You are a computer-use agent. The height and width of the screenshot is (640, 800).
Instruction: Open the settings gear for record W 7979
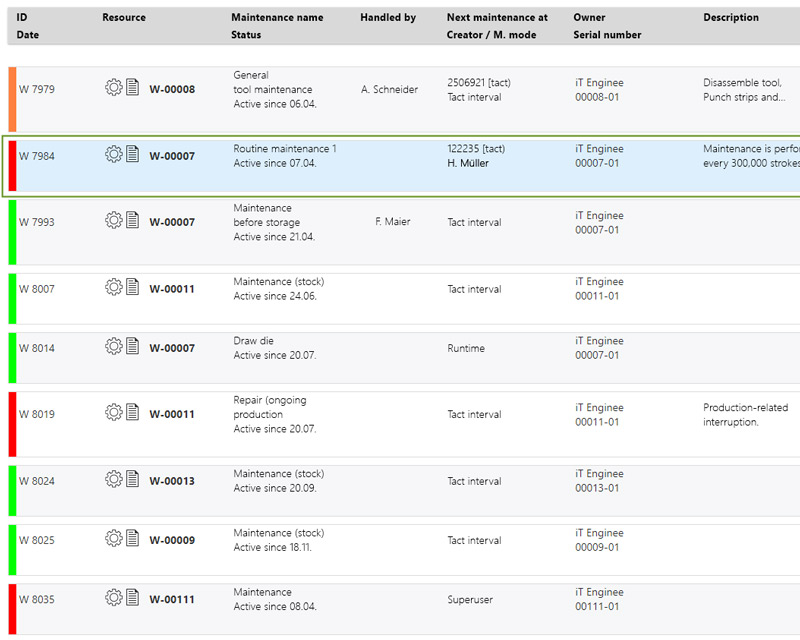point(115,87)
